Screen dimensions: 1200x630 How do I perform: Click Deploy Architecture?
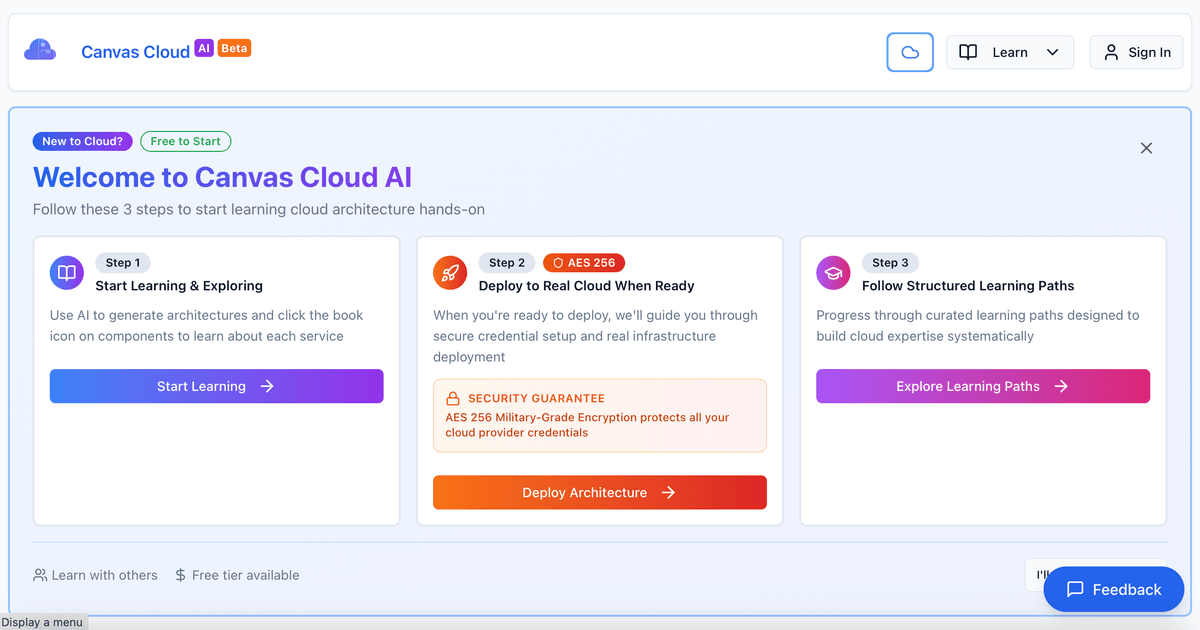[x=599, y=492]
